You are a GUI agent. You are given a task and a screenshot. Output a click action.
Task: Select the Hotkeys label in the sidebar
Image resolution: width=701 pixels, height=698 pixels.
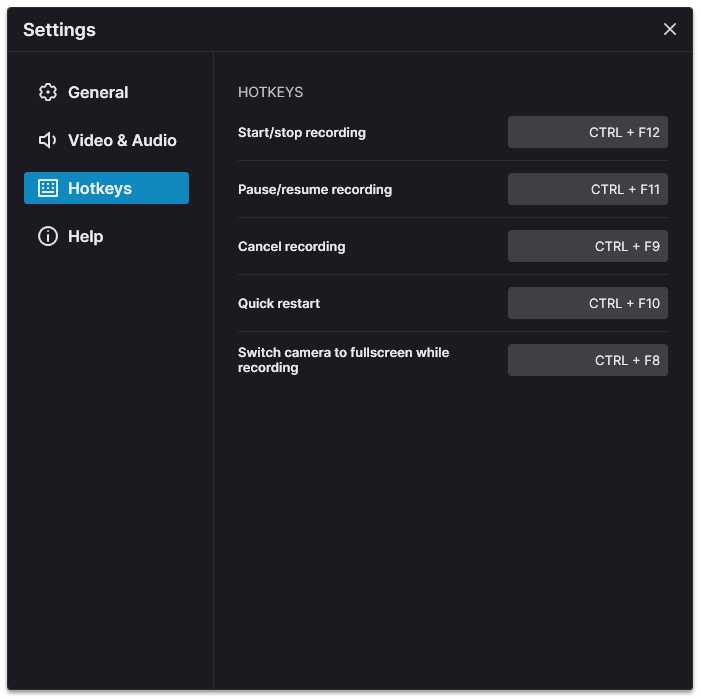click(x=100, y=188)
